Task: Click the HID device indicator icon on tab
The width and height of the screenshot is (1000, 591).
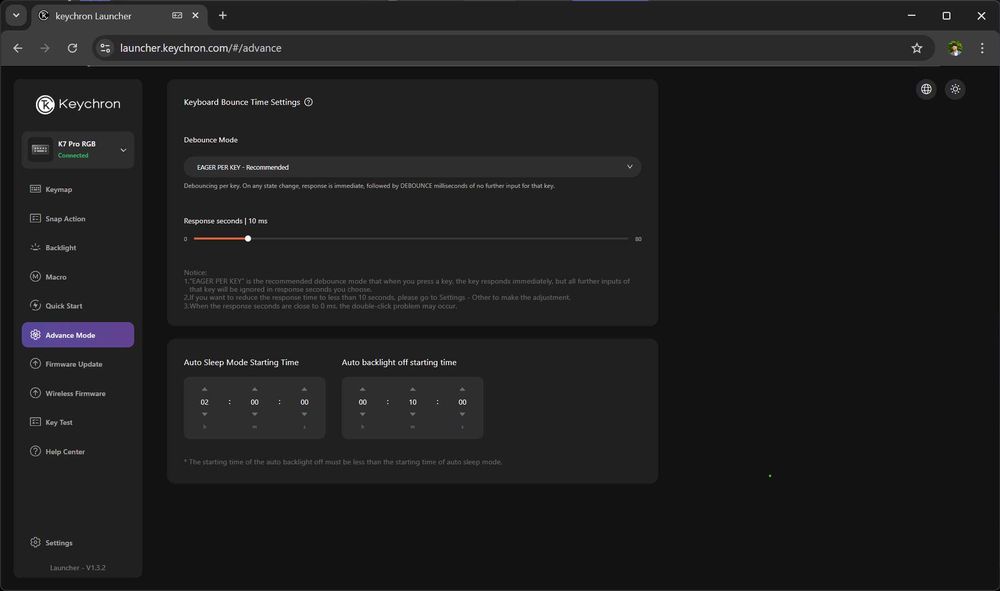Action: 177,15
